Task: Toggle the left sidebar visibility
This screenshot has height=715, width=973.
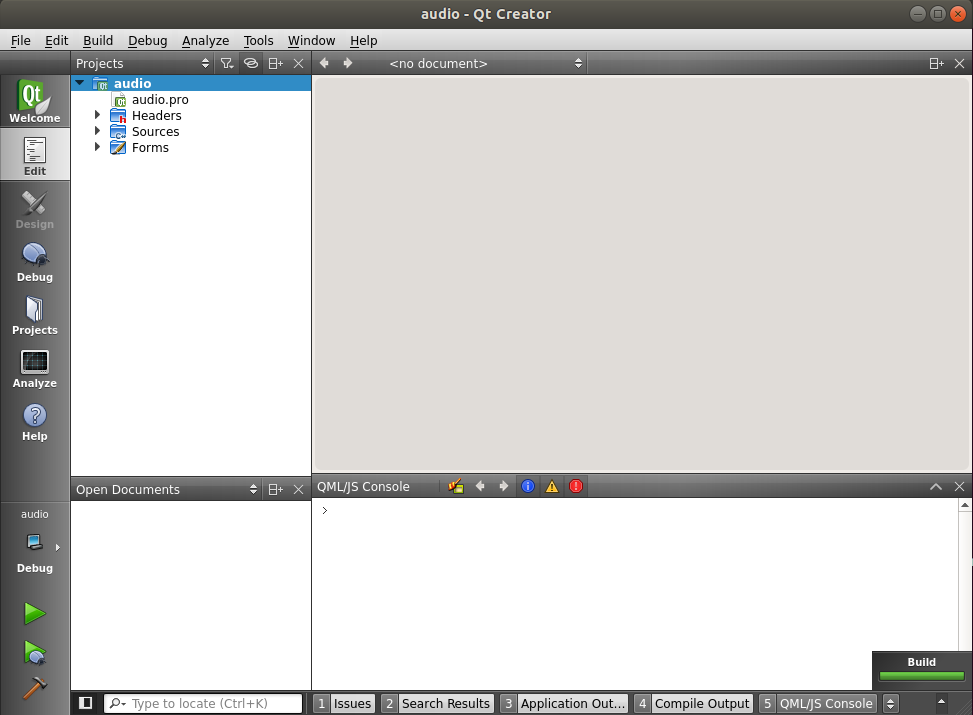Action: [86, 703]
